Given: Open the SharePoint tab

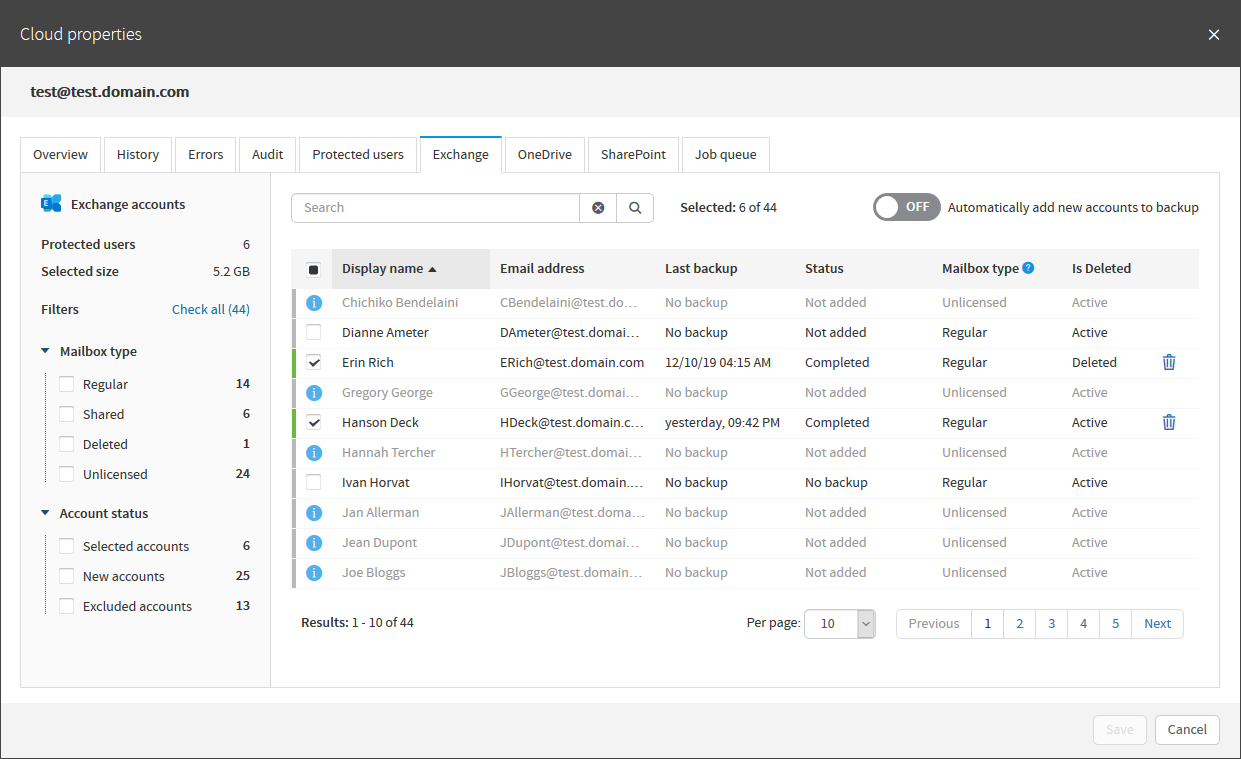Looking at the screenshot, I should 634,155.
